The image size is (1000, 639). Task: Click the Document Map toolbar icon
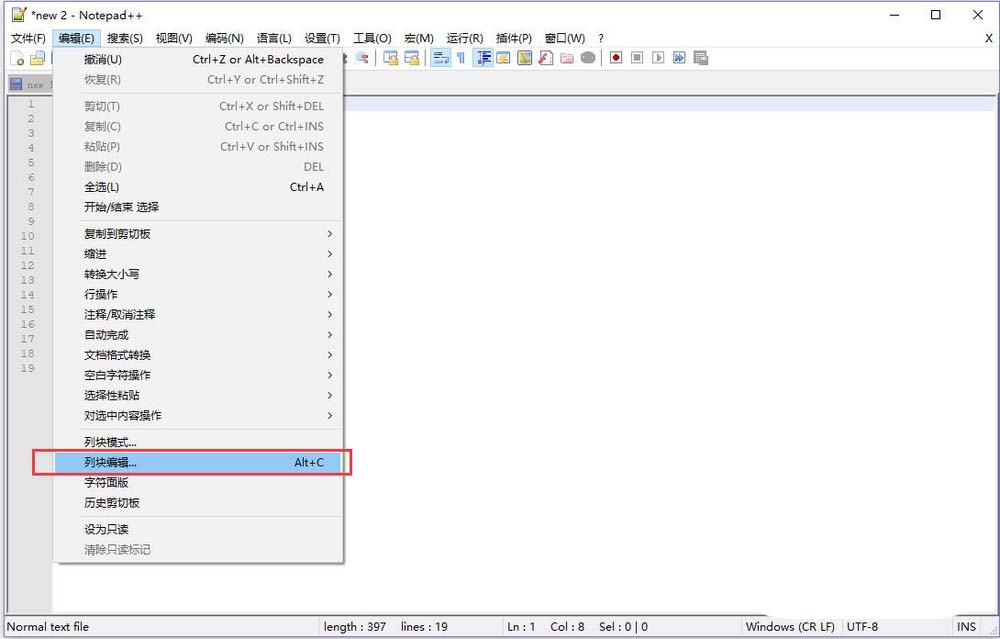click(524, 58)
